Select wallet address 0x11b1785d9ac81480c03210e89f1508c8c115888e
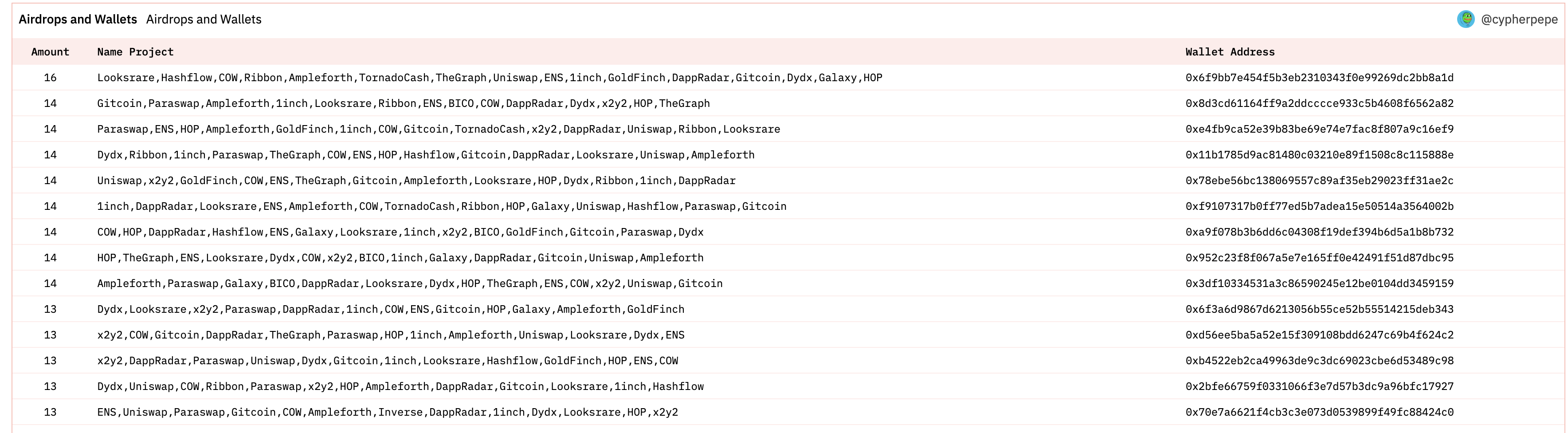The image size is (1568, 433). tap(1320, 155)
